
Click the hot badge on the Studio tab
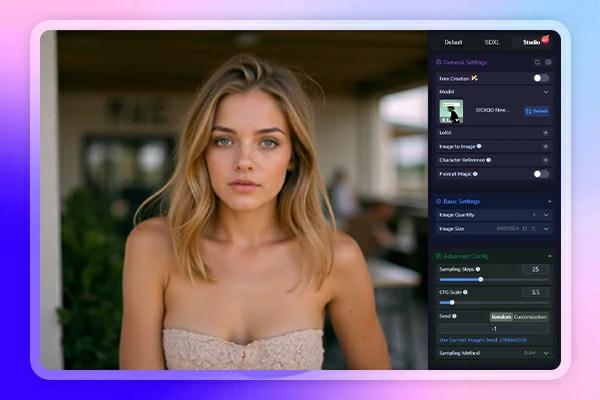(x=545, y=39)
